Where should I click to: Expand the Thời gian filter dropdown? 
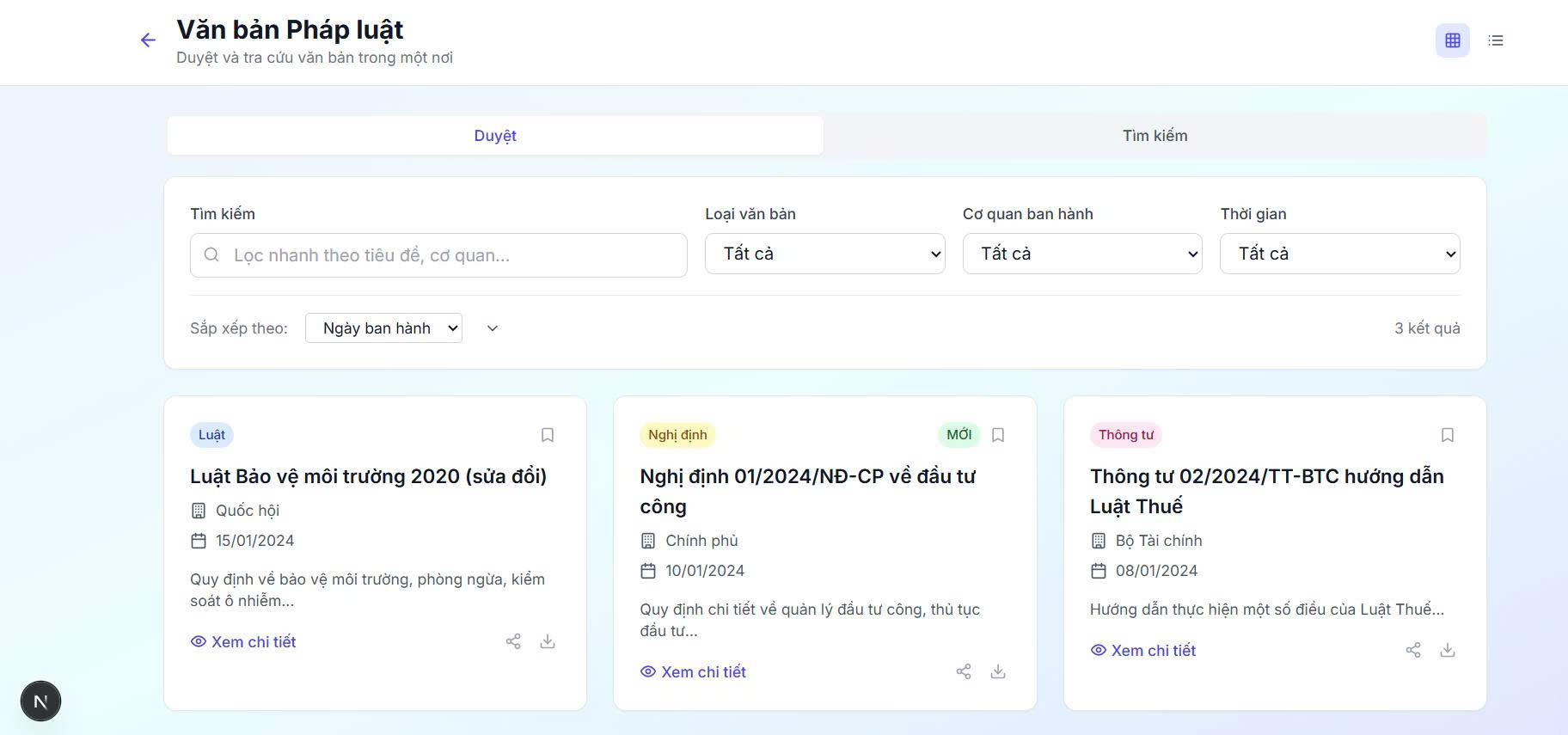point(1339,254)
